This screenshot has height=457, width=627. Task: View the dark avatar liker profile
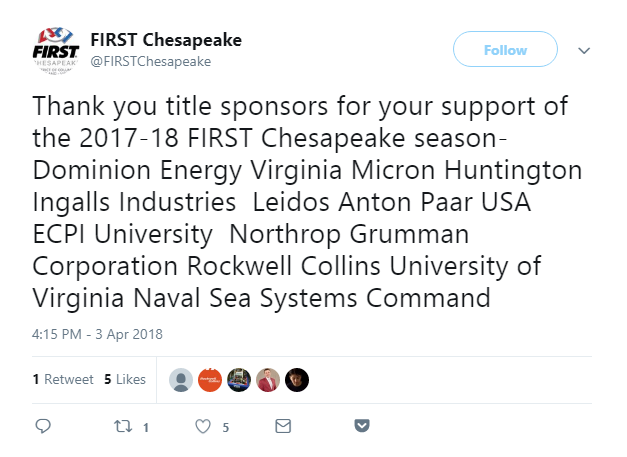[x=297, y=379]
